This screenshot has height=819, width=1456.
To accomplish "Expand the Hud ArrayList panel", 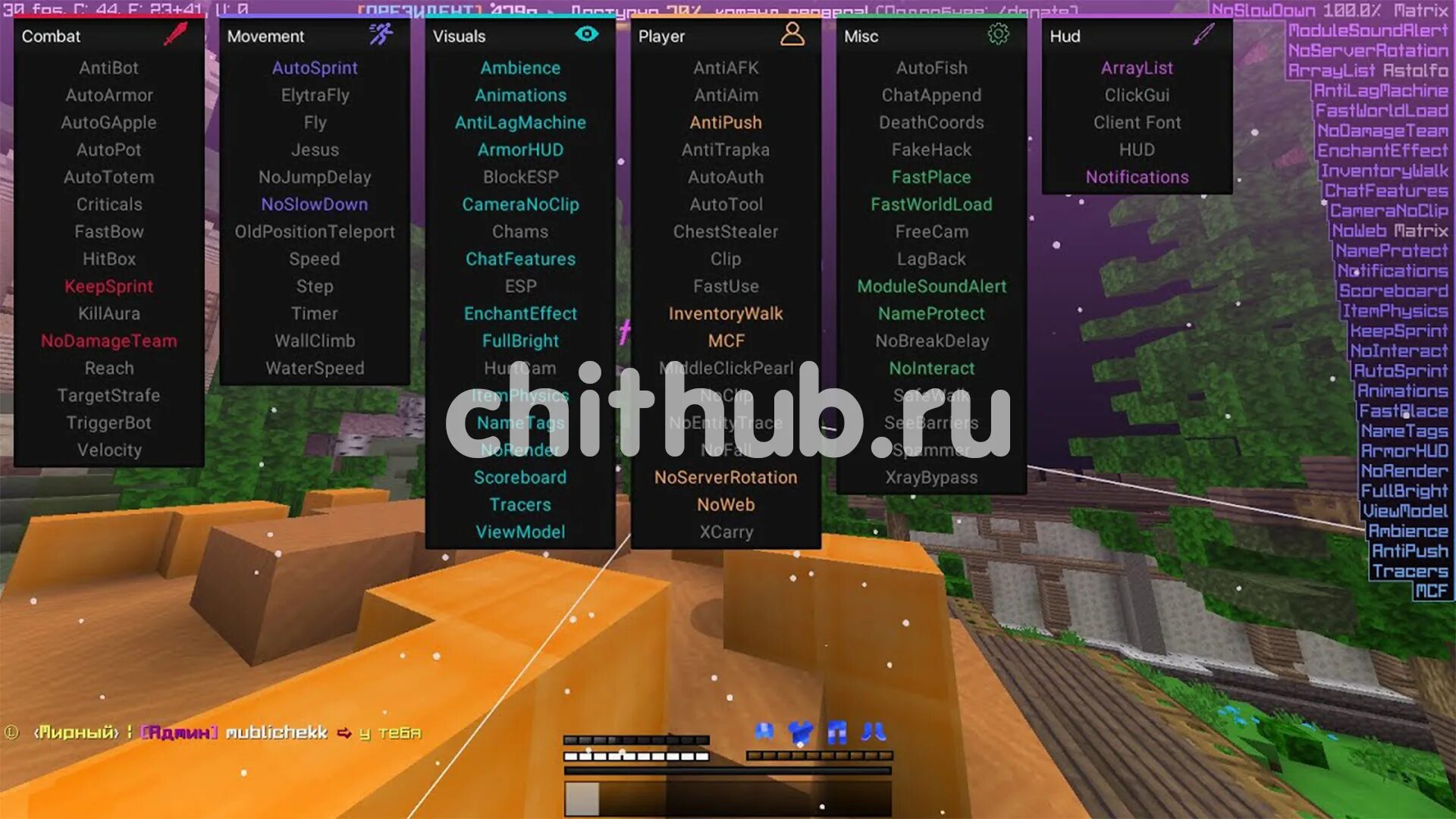I will [x=1135, y=67].
